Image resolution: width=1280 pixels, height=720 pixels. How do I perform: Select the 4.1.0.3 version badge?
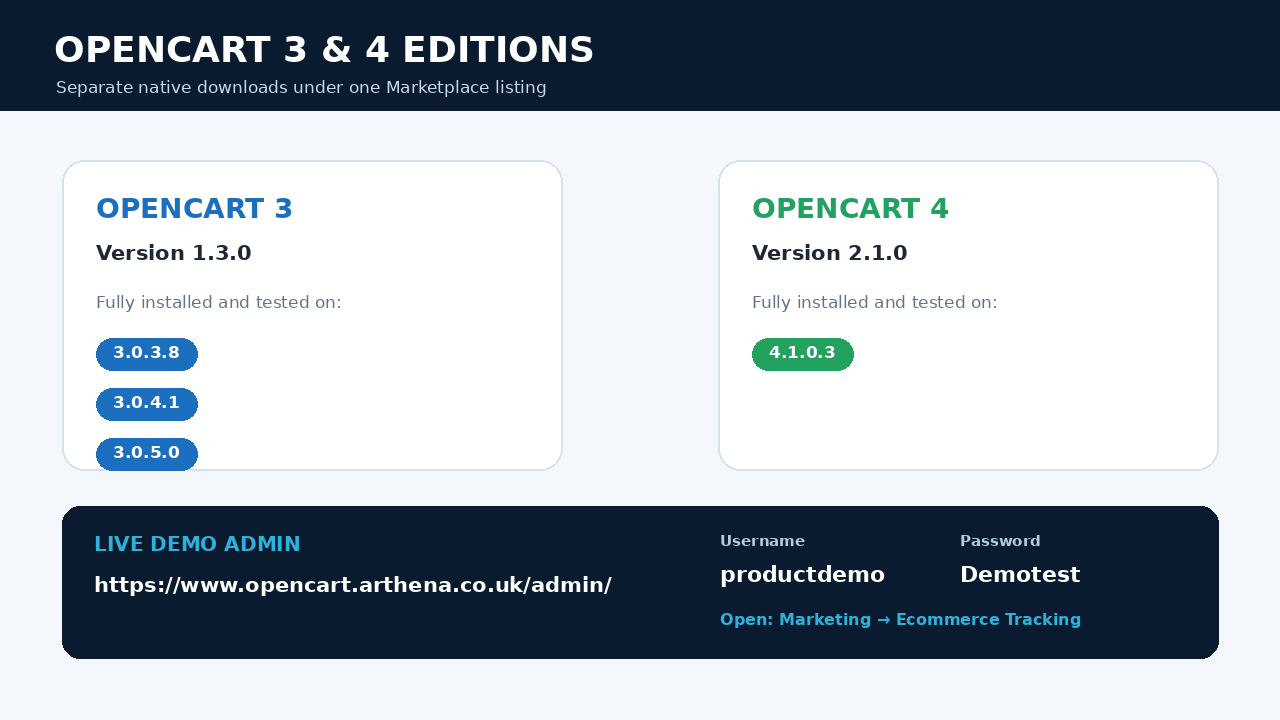803,354
